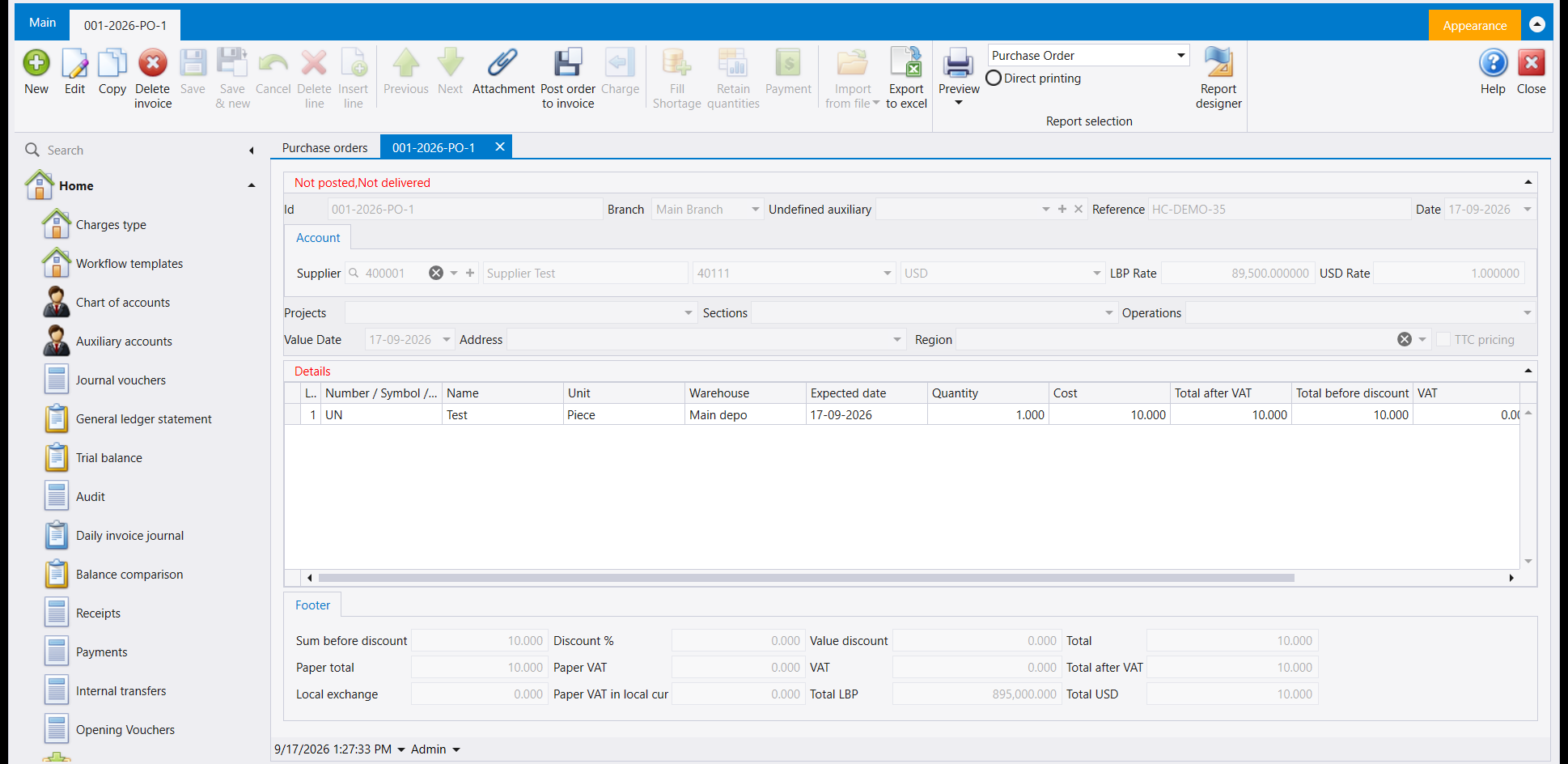Collapse the Home tree section
The height and width of the screenshot is (764, 1568).
click(x=252, y=186)
